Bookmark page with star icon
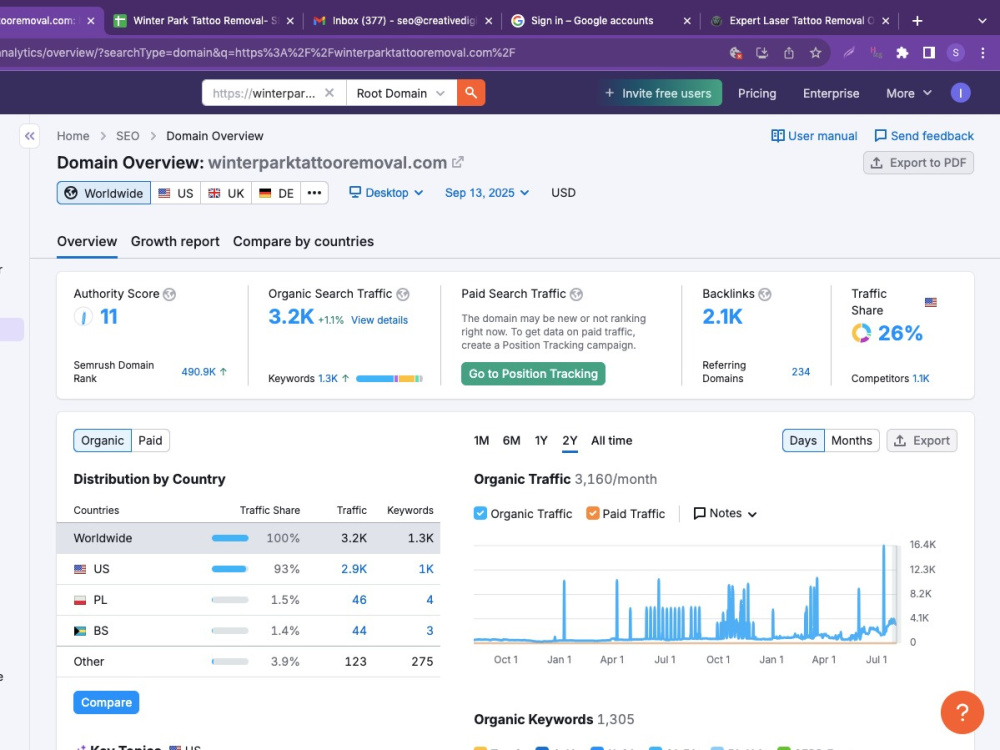Image resolution: width=1000 pixels, height=750 pixels. pos(815,53)
